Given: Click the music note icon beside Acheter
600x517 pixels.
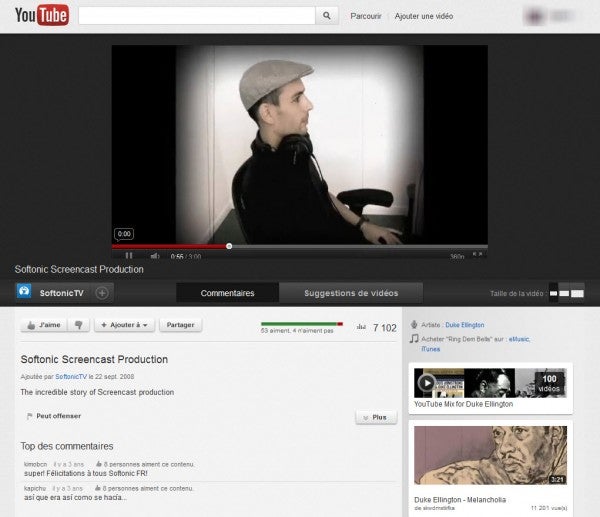Looking at the screenshot, I should point(414,338).
